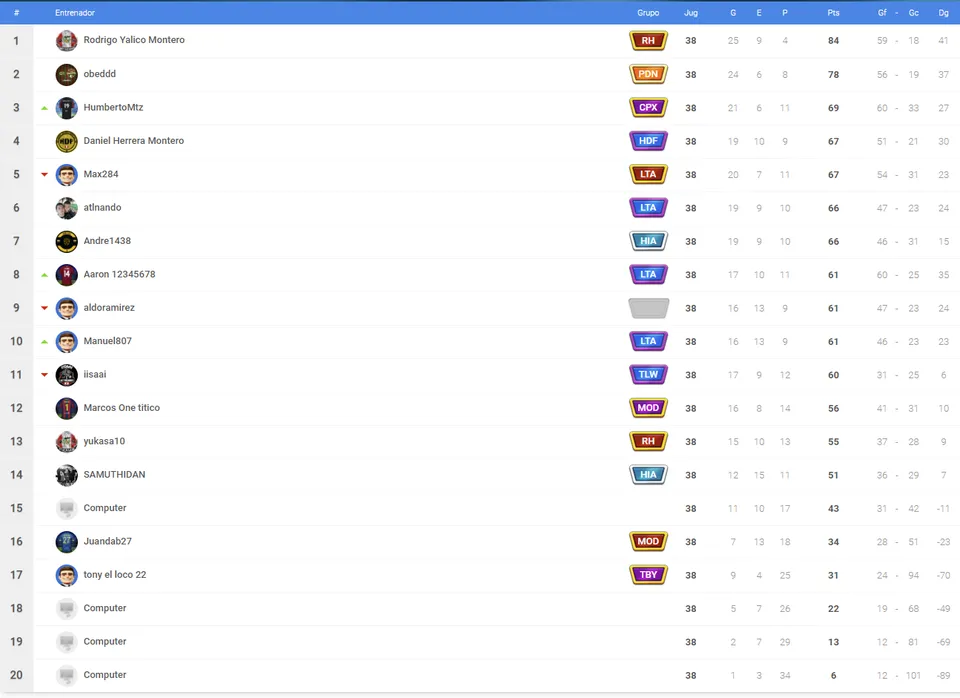Open the TBY group badge
The width and height of the screenshot is (960, 698).
pyautogui.click(x=648, y=575)
